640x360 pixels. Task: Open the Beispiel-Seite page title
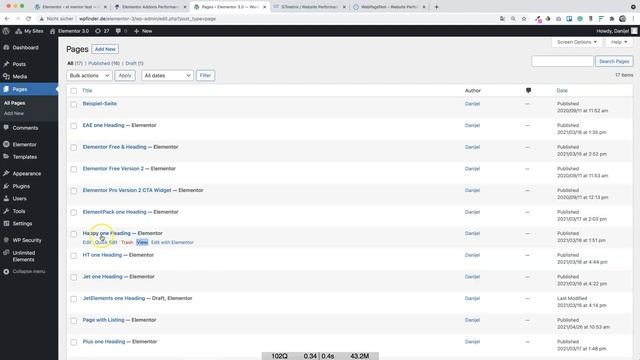point(100,104)
